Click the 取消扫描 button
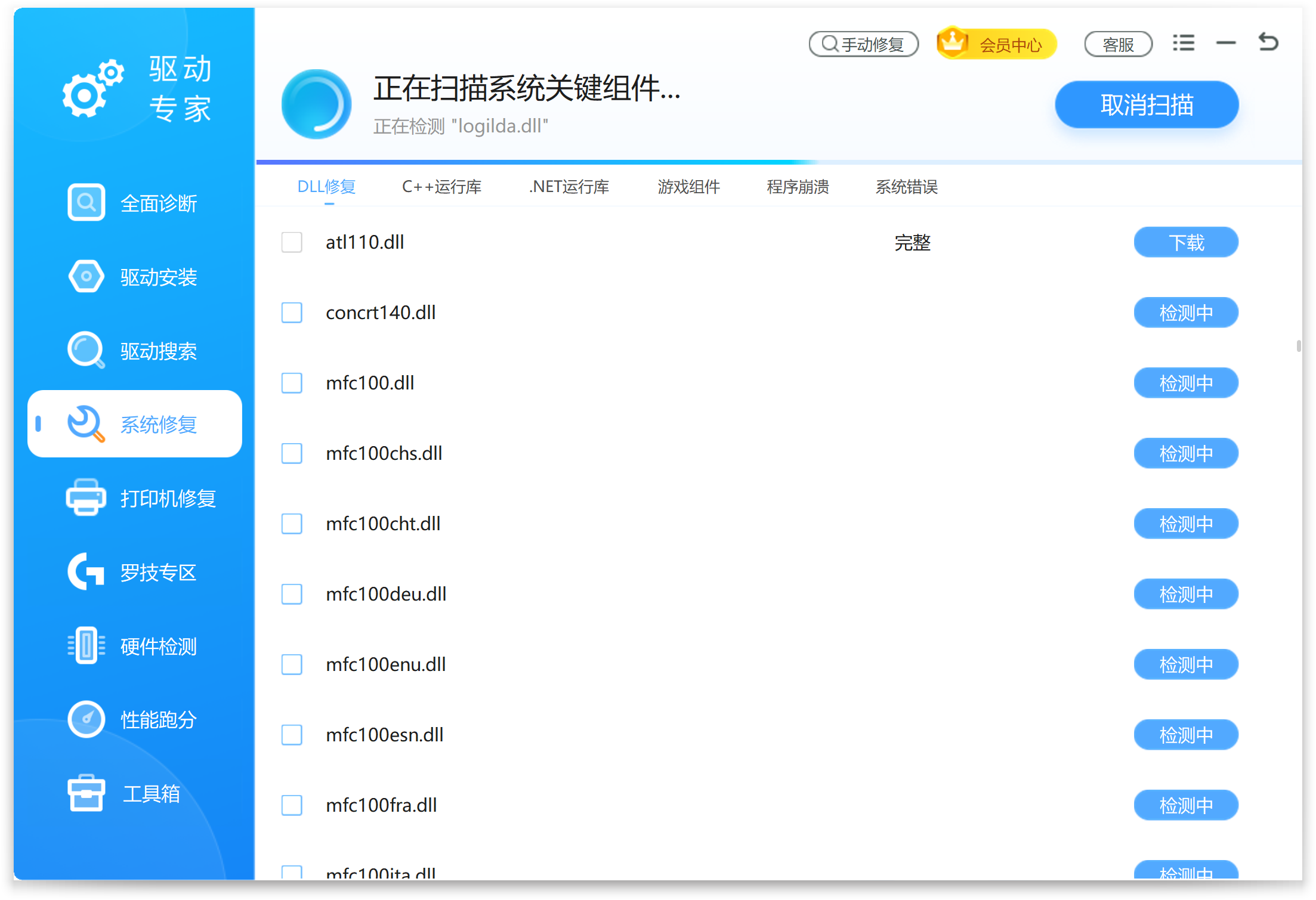 tap(1147, 105)
